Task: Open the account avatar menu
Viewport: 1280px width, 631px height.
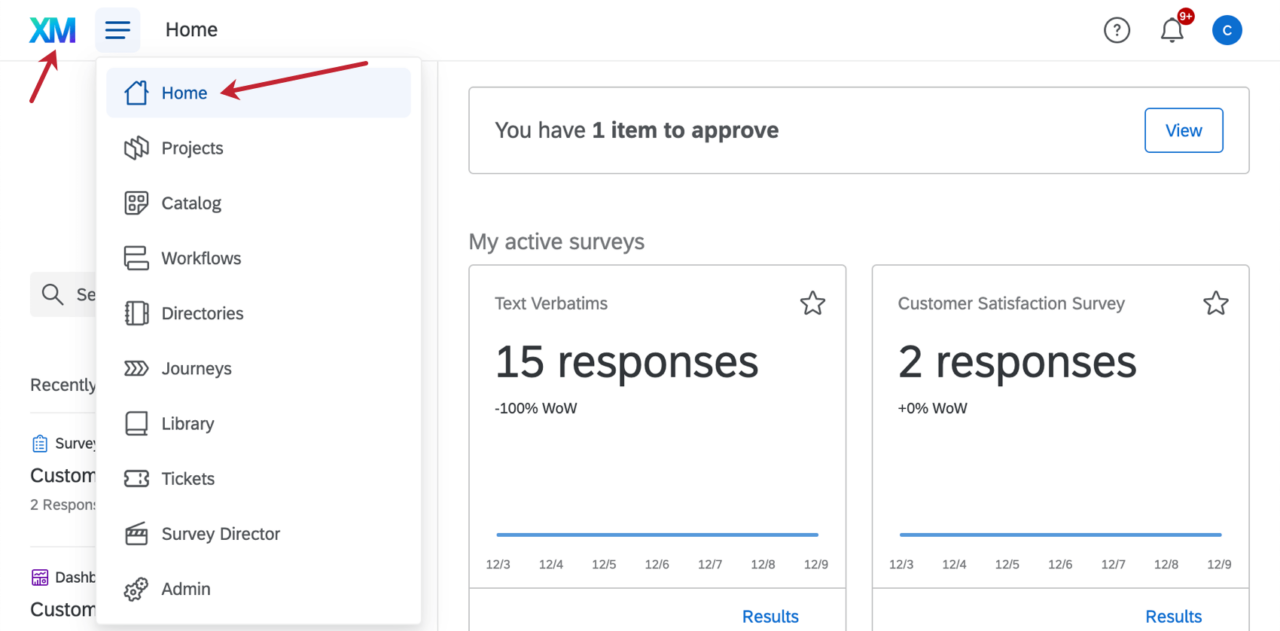Action: tap(1227, 30)
